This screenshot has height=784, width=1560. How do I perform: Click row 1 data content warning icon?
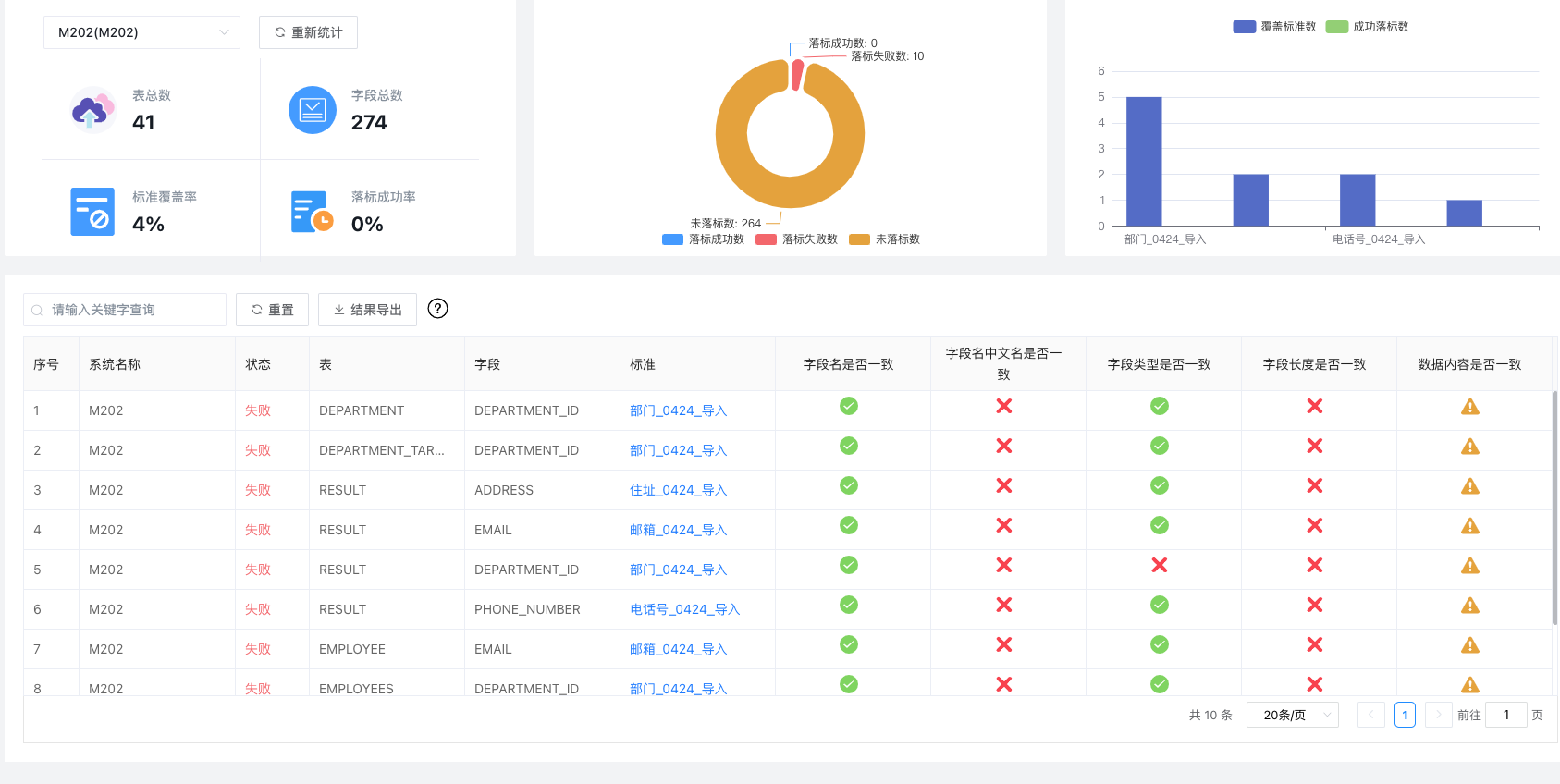pyautogui.click(x=1469, y=407)
